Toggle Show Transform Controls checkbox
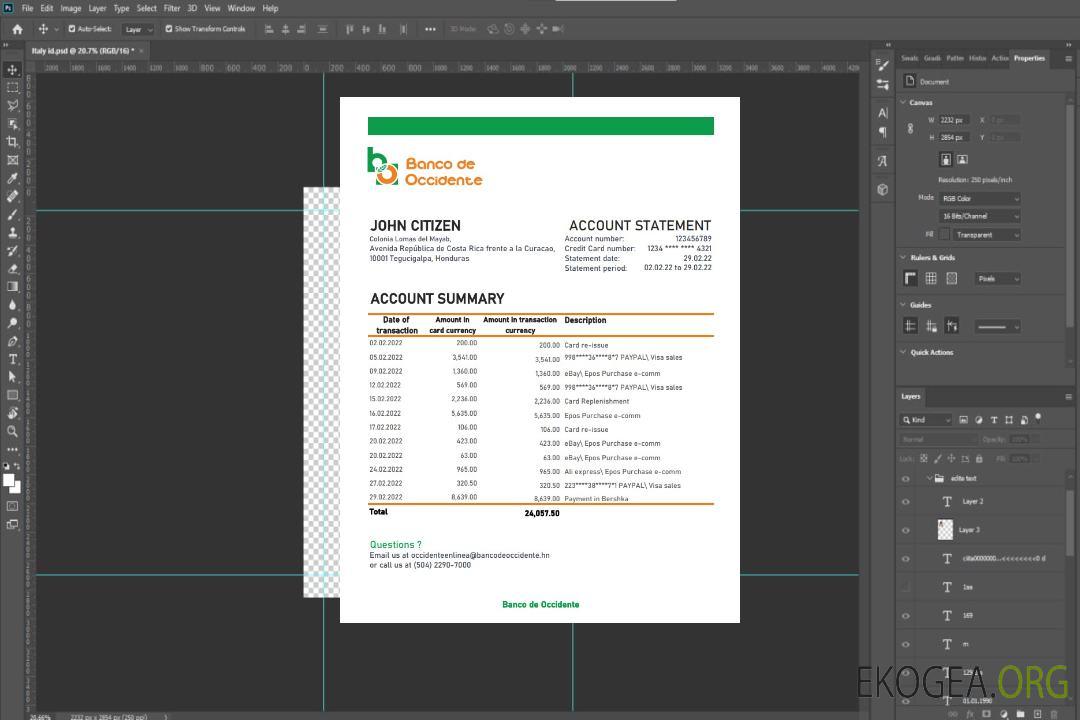The image size is (1080, 720). coord(169,29)
